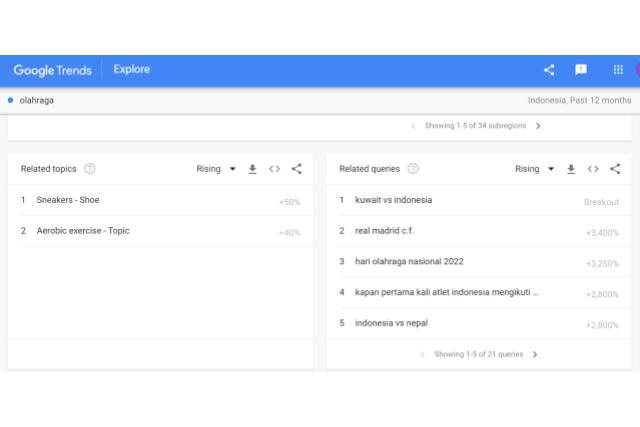The height and width of the screenshot is (427, 640).
Task: Go to previous page of related queries
Action: click(423, 354)
